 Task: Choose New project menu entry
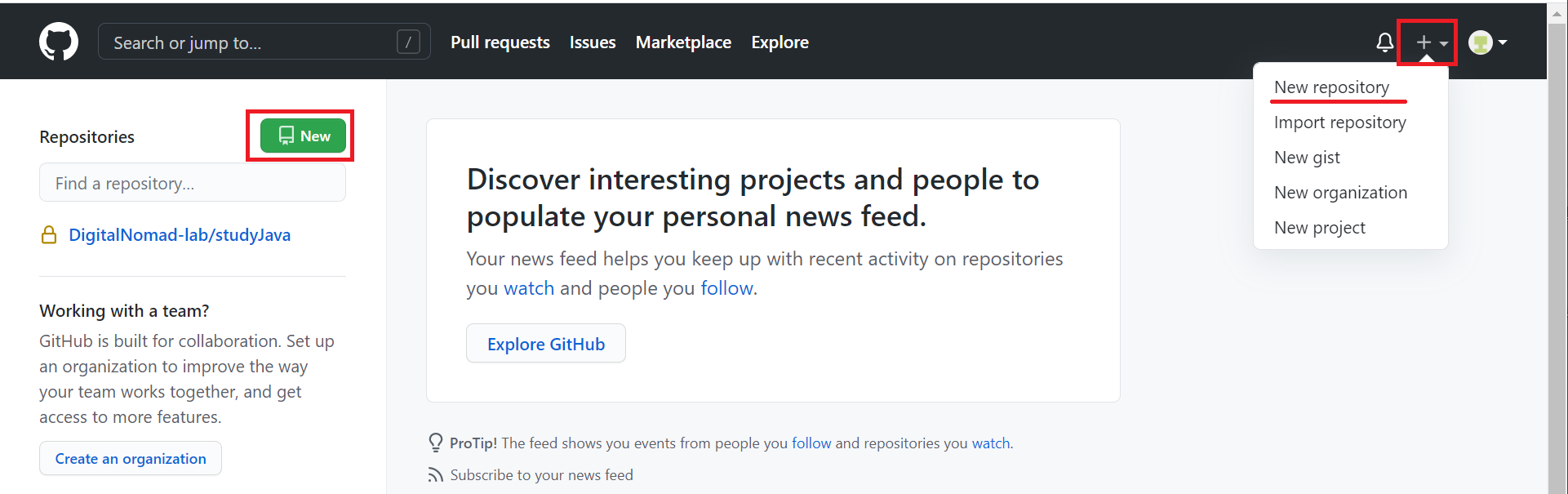click(x=1319, y=228)
